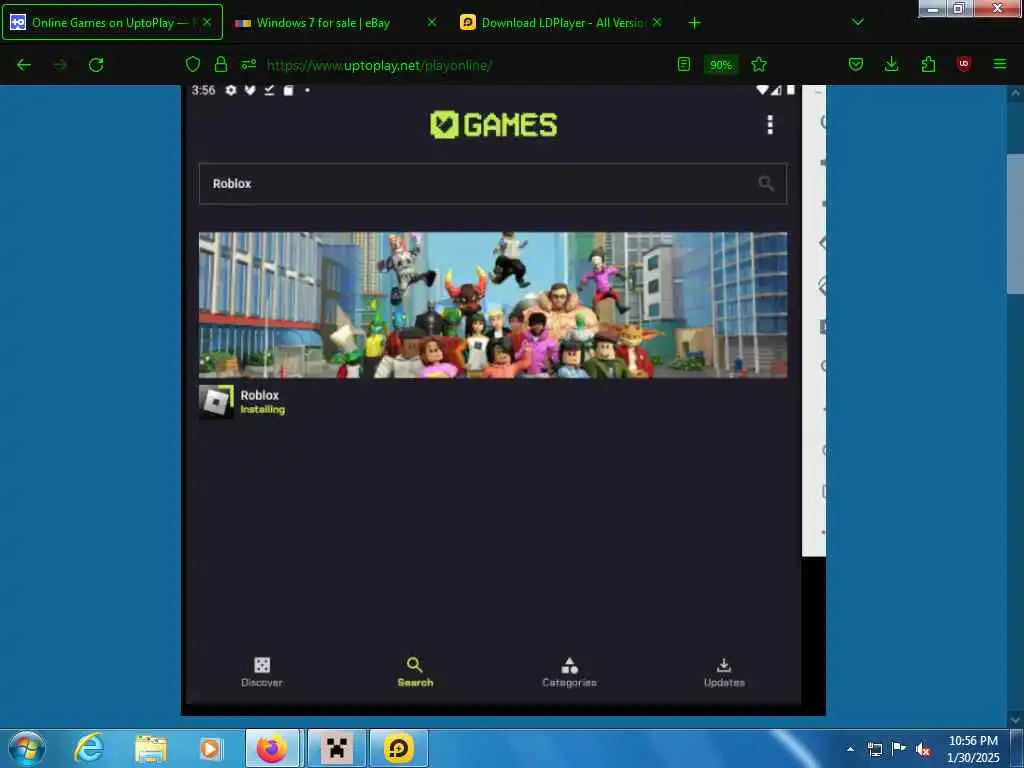The width and height of the screenshot is (1024, 768).
Task: Show hidden system tray icons
Action: pos(850,749)
